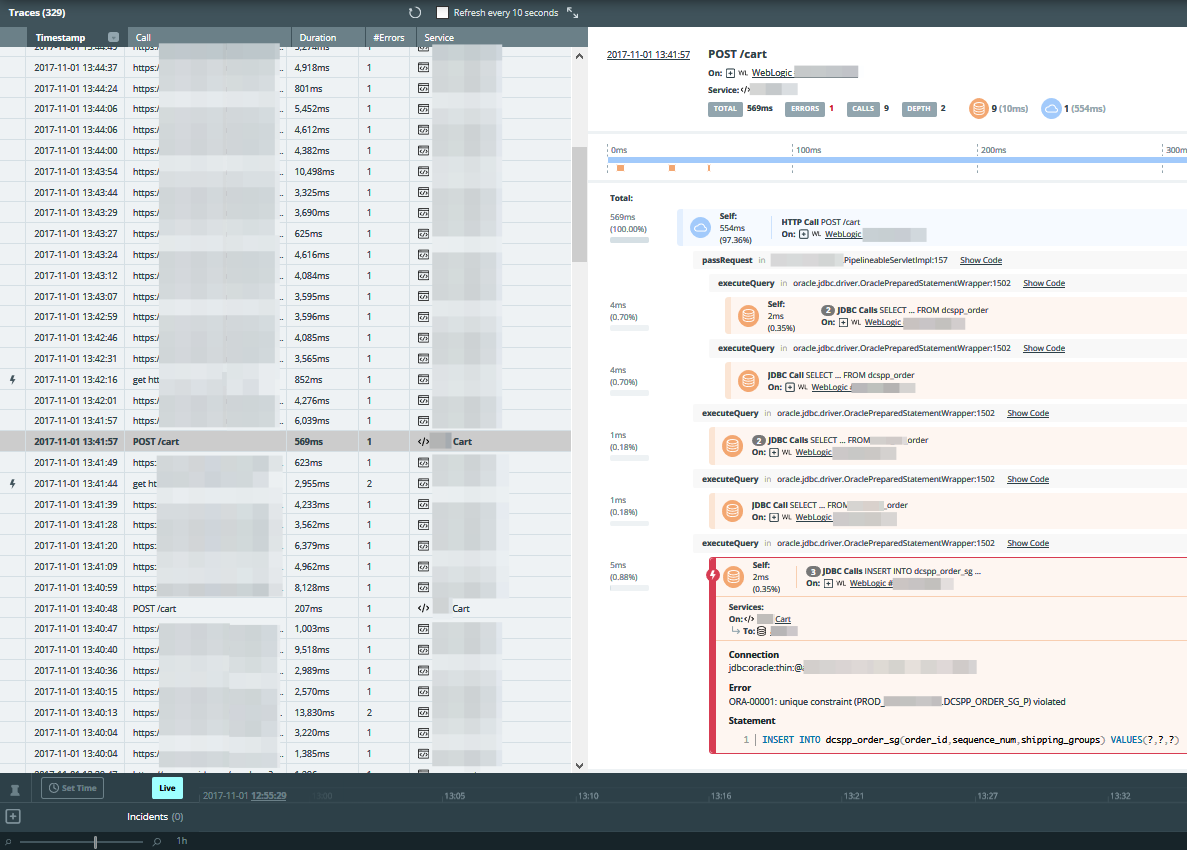Open the 12:55:29 time link in timeline

click(x=269, y=796)
